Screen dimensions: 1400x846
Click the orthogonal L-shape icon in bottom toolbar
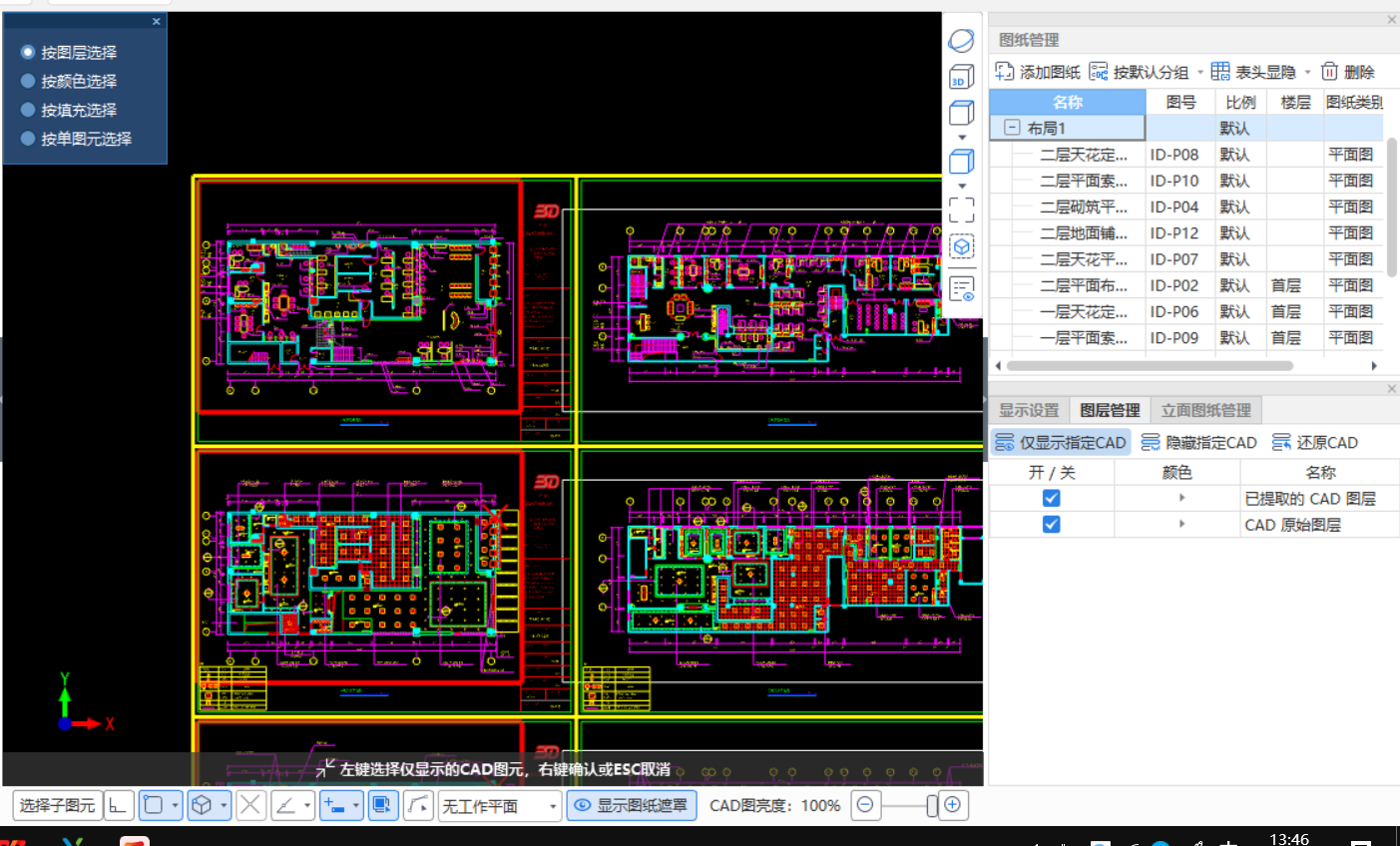pos(119,805)
